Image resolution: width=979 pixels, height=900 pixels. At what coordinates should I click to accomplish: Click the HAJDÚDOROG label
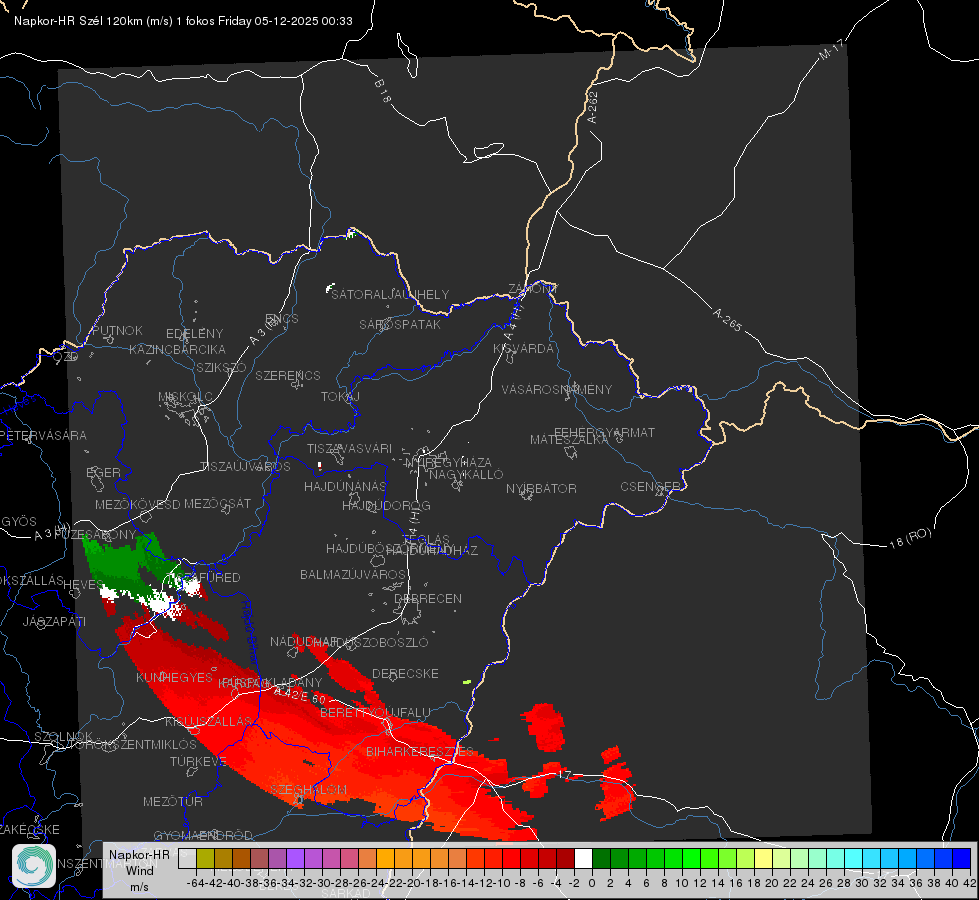[x=386, y=505]
